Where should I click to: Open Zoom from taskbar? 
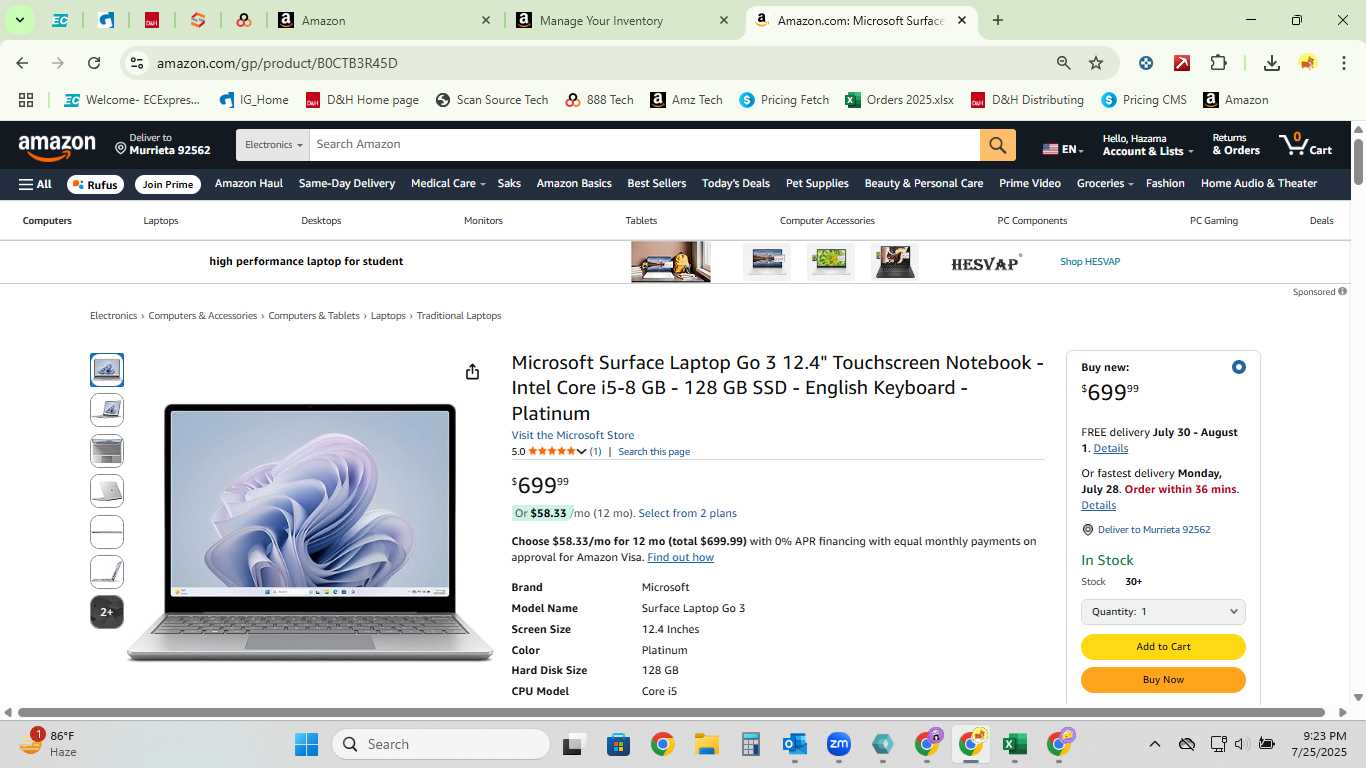838,744
